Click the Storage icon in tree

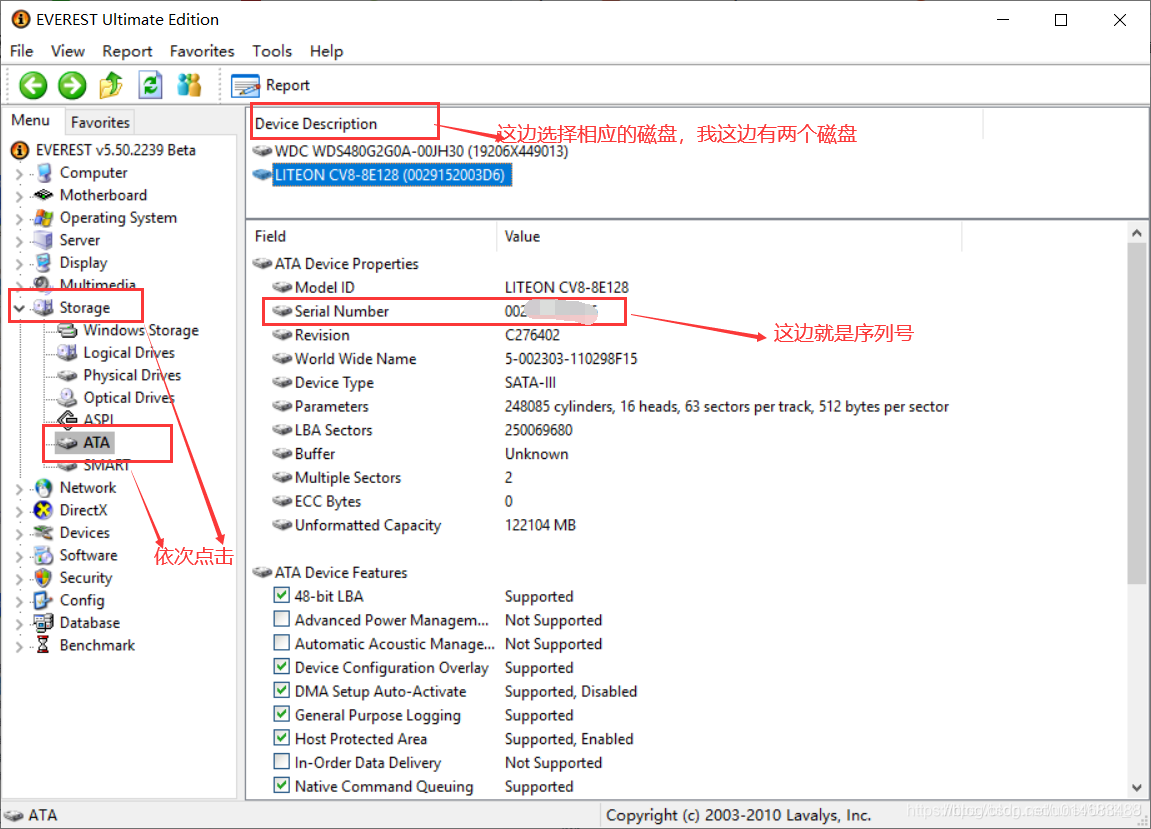44,307
